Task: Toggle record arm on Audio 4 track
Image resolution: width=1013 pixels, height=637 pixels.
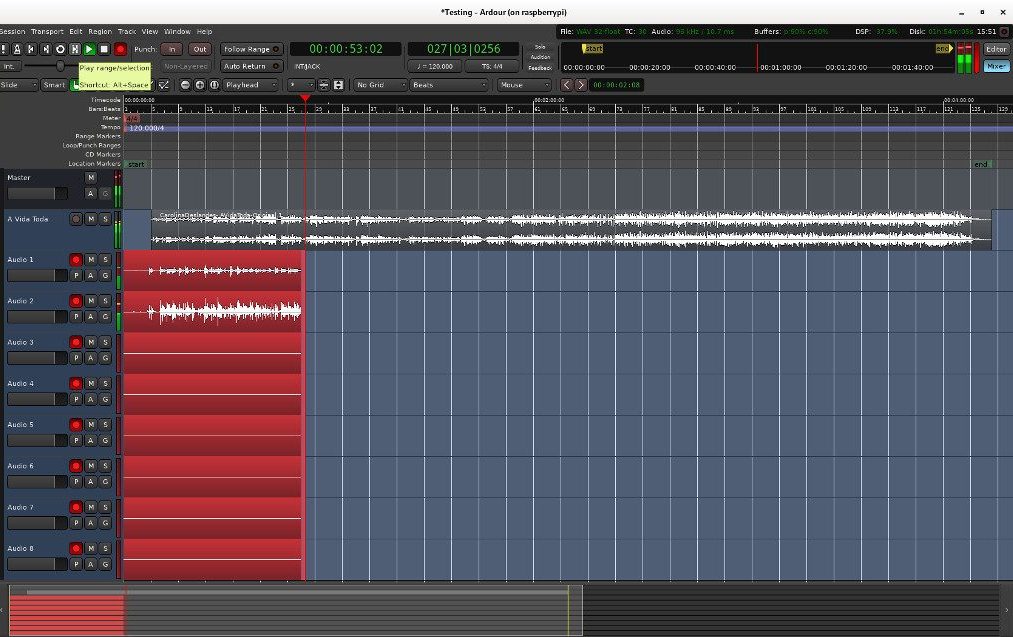Action: point(76,384)
